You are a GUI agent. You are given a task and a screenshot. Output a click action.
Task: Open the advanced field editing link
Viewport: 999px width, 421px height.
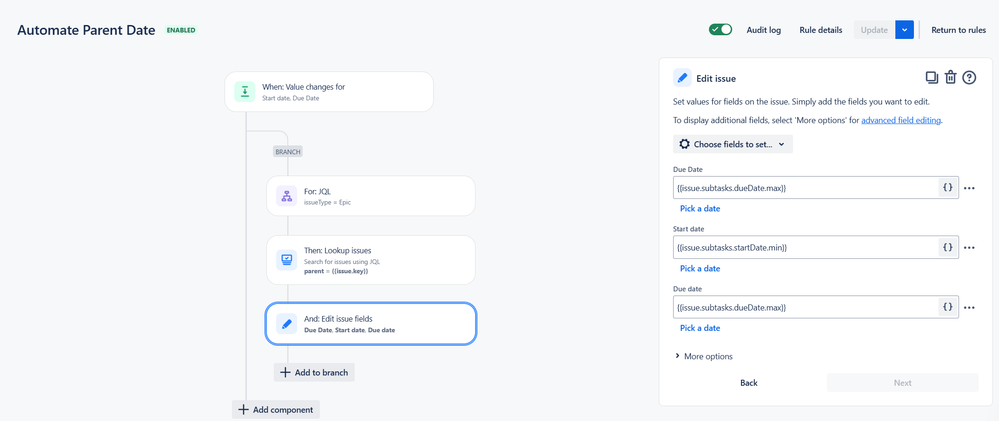pyautogui.click(x=901, y=120)
